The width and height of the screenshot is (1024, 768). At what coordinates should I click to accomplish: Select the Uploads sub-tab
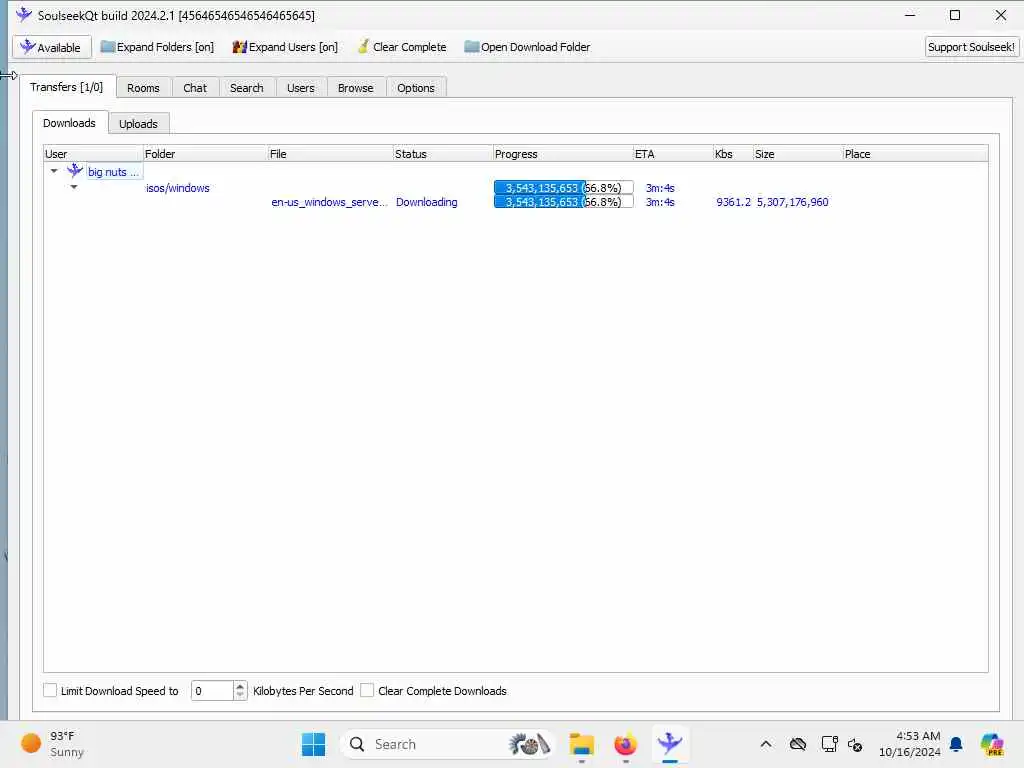(x=138, y=123)
